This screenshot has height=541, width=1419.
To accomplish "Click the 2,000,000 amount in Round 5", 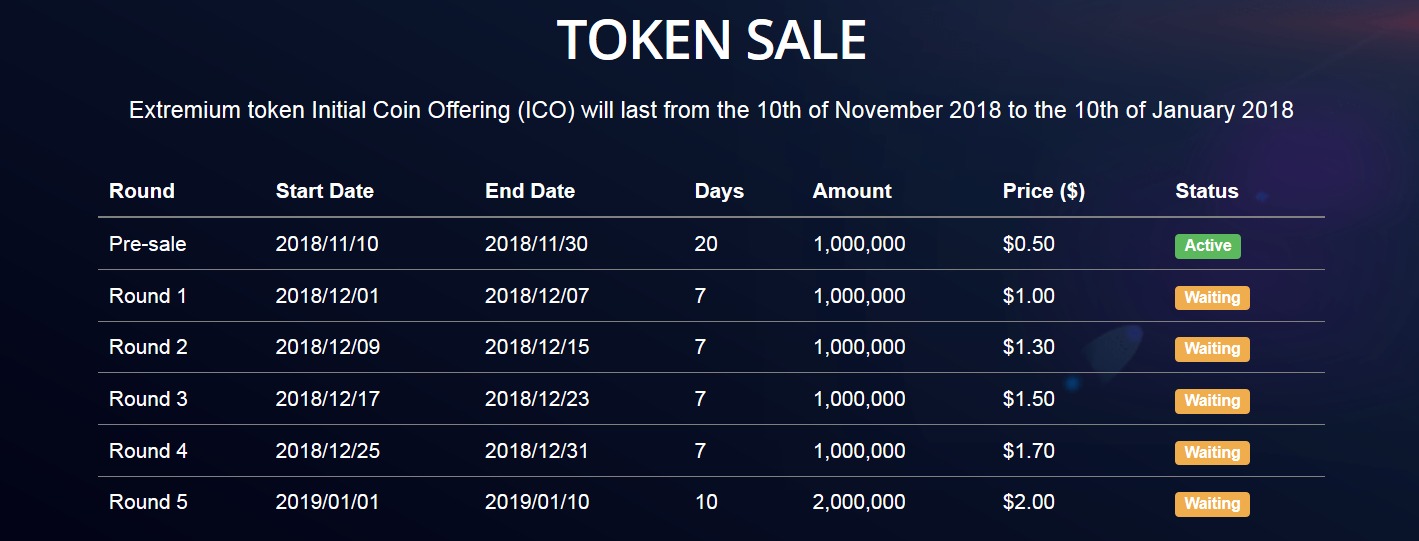I will 860,502.
